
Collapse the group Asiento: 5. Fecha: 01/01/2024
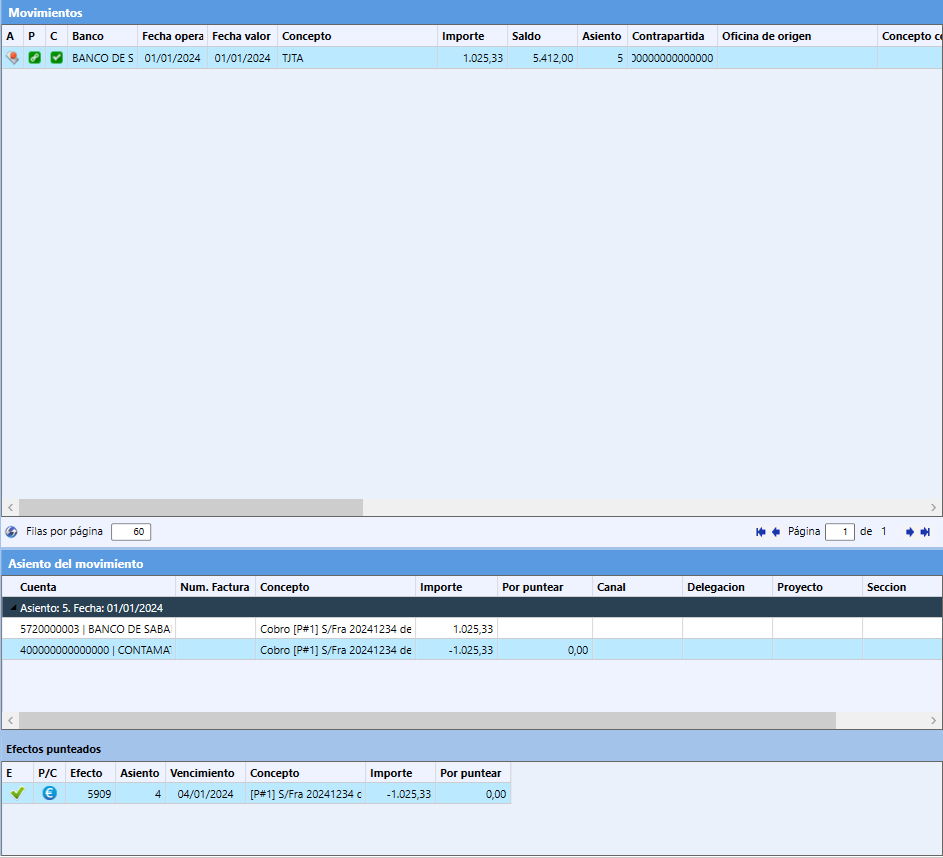(13, 608)
